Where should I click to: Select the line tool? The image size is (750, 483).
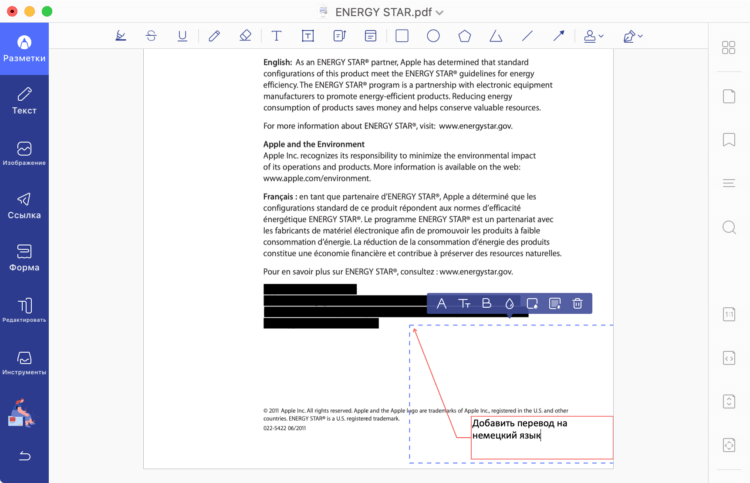[x=527, y=36]
